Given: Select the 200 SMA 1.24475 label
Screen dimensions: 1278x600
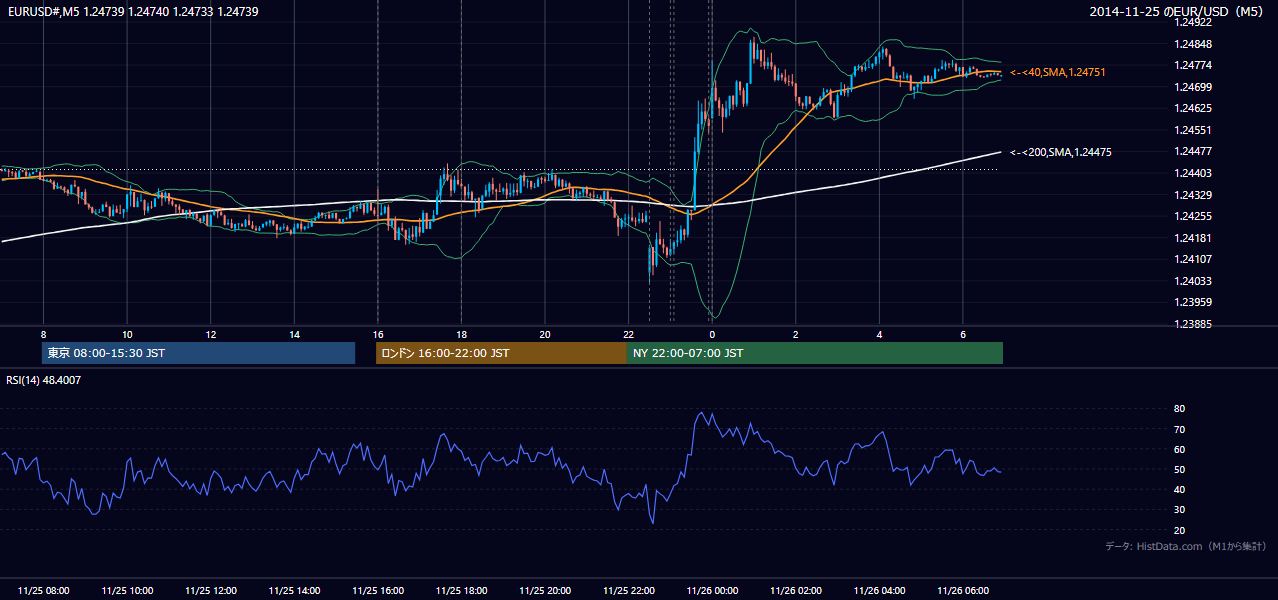Looking at the screenshot, I should pos(1061,152).
